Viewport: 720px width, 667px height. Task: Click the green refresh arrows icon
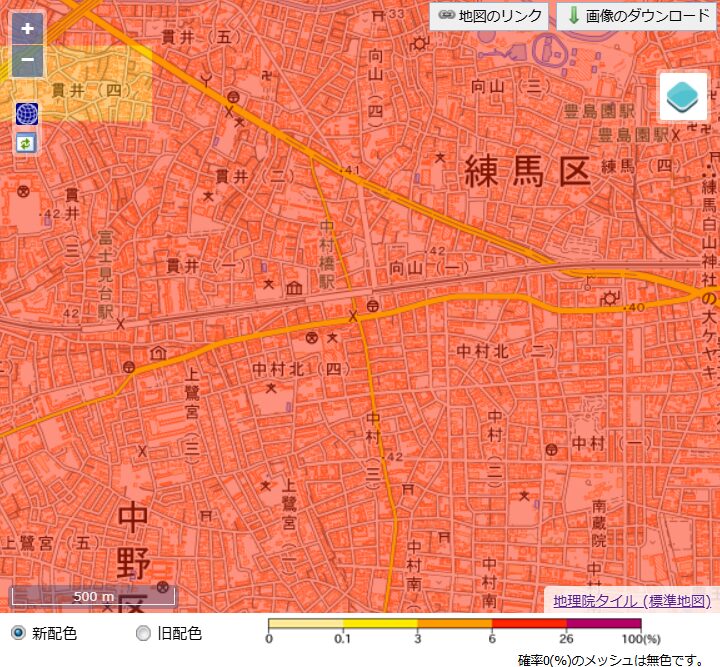(26, 143)
